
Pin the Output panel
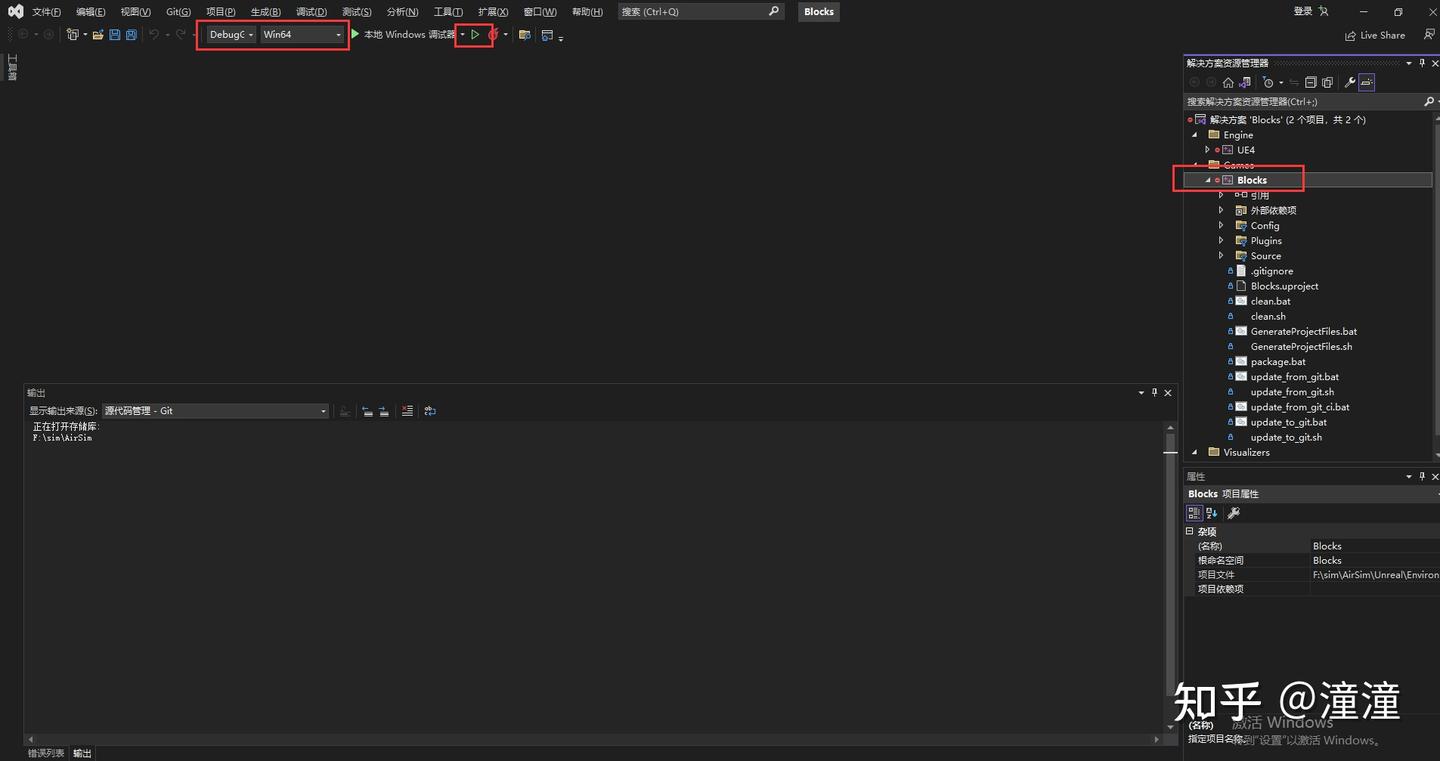point(1154,393)
